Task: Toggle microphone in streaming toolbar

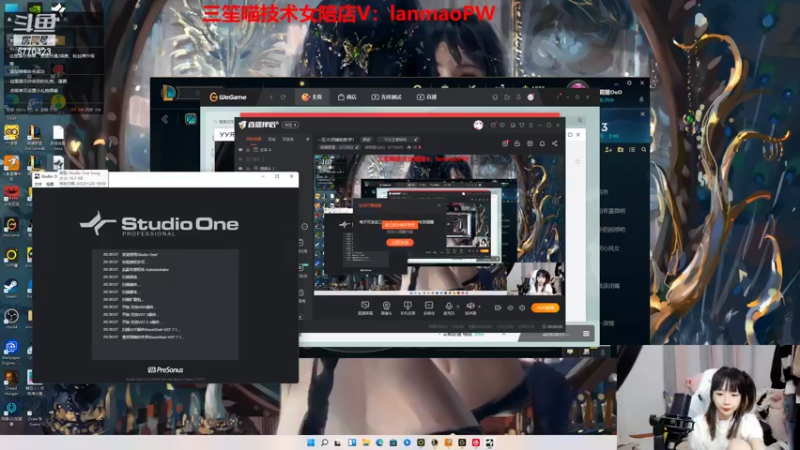Action: click(448, 307)
